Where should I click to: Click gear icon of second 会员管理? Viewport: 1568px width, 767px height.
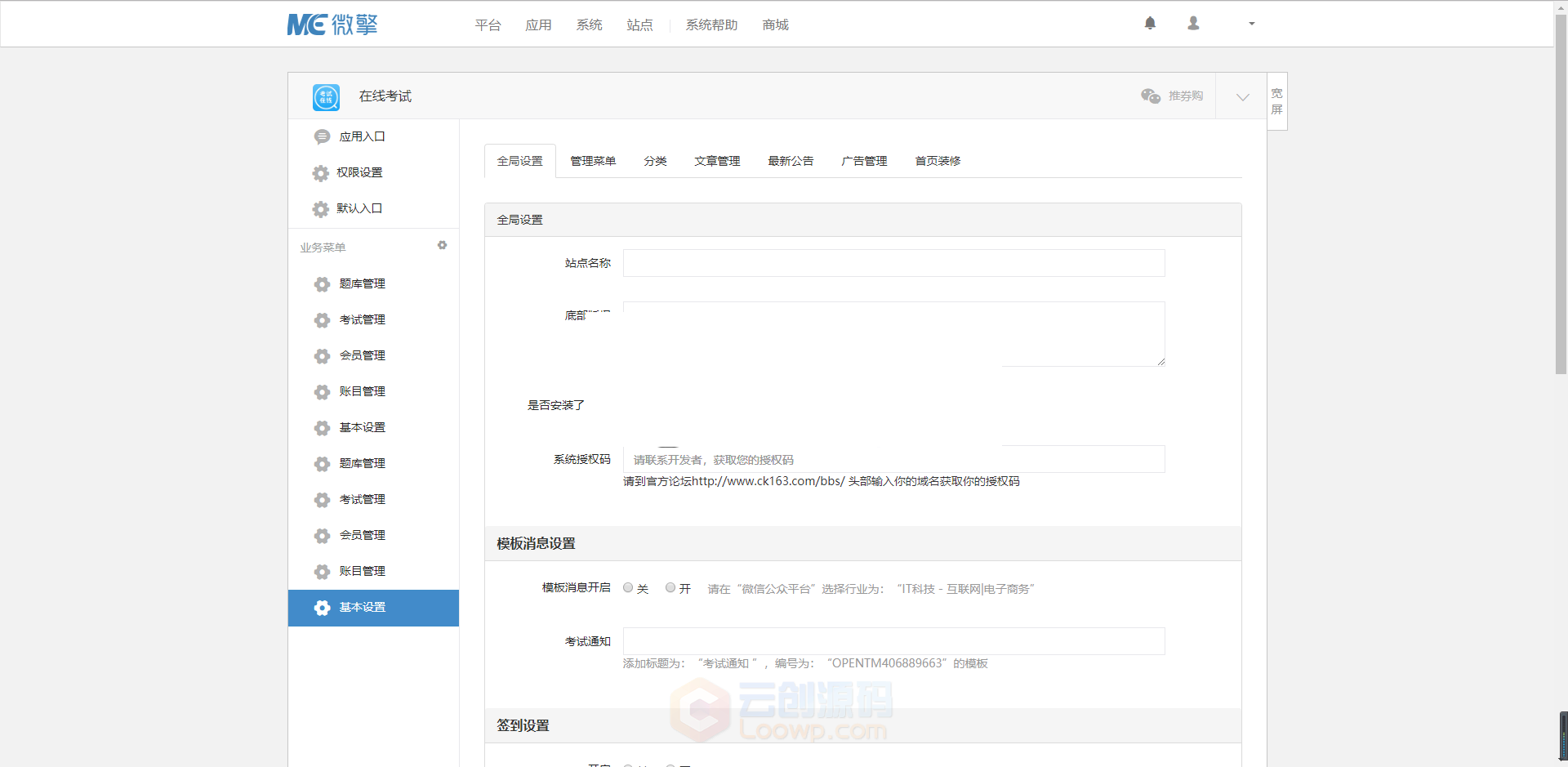coord(322,536)
